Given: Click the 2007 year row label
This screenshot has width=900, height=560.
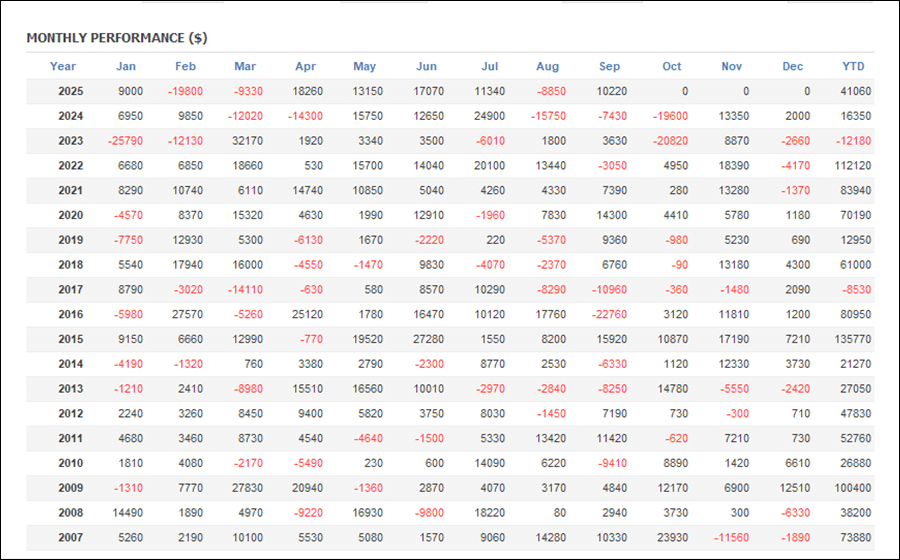Looking at the screenshot, I should tap(70, 537).
